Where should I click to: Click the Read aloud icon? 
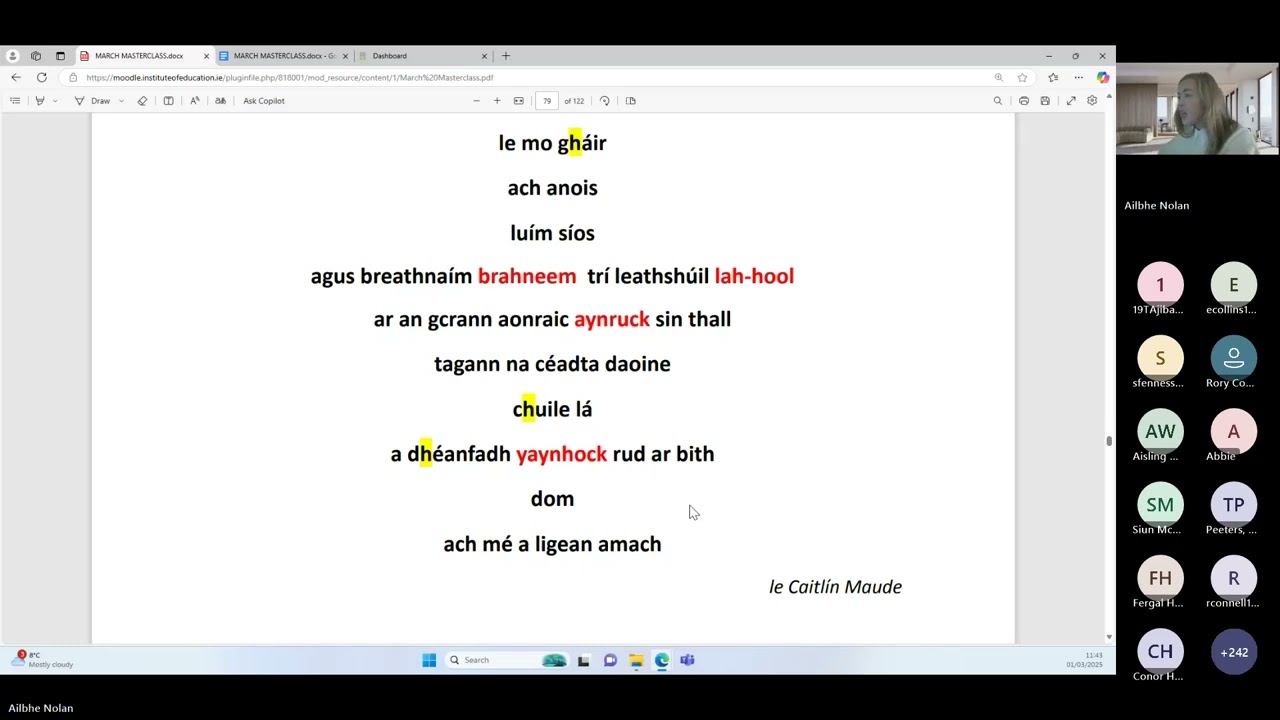coord(194,101)
